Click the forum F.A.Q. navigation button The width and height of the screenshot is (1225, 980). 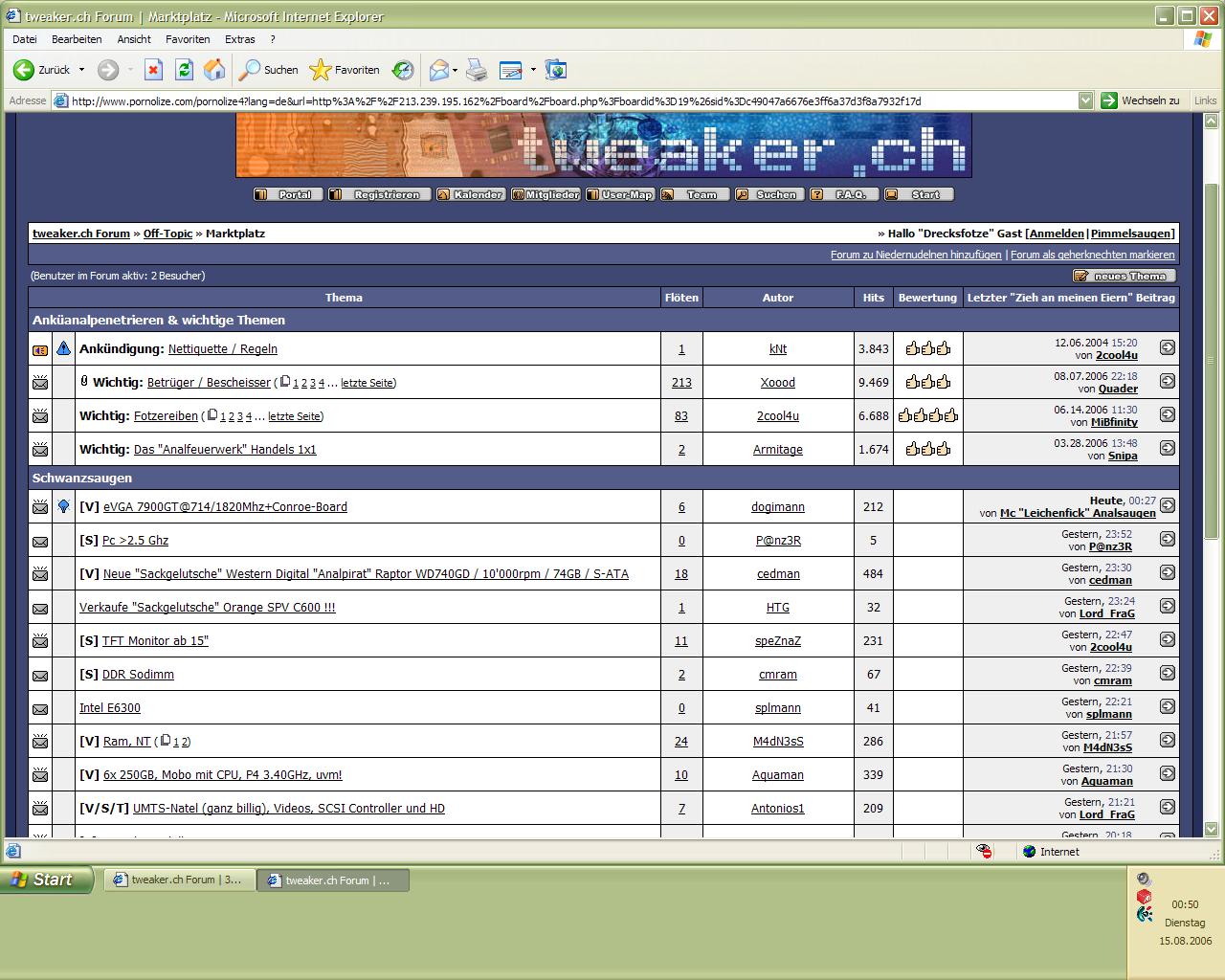(841, 194)
